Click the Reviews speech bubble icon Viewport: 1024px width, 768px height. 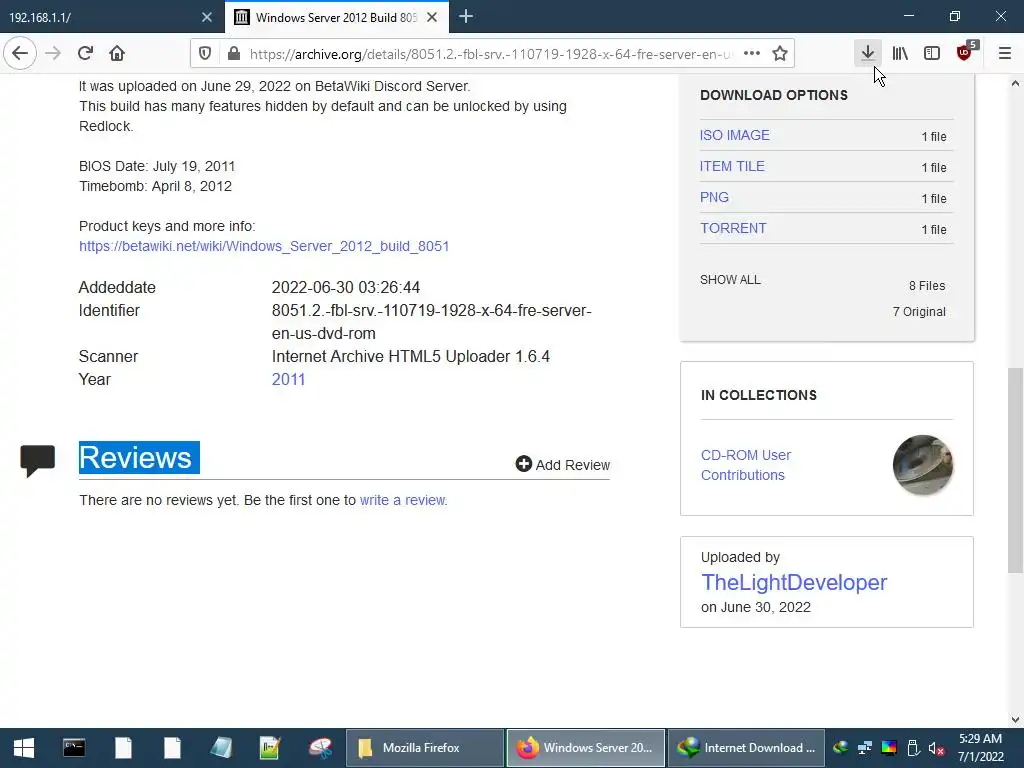pyautogui.click(x=38, y=461)
